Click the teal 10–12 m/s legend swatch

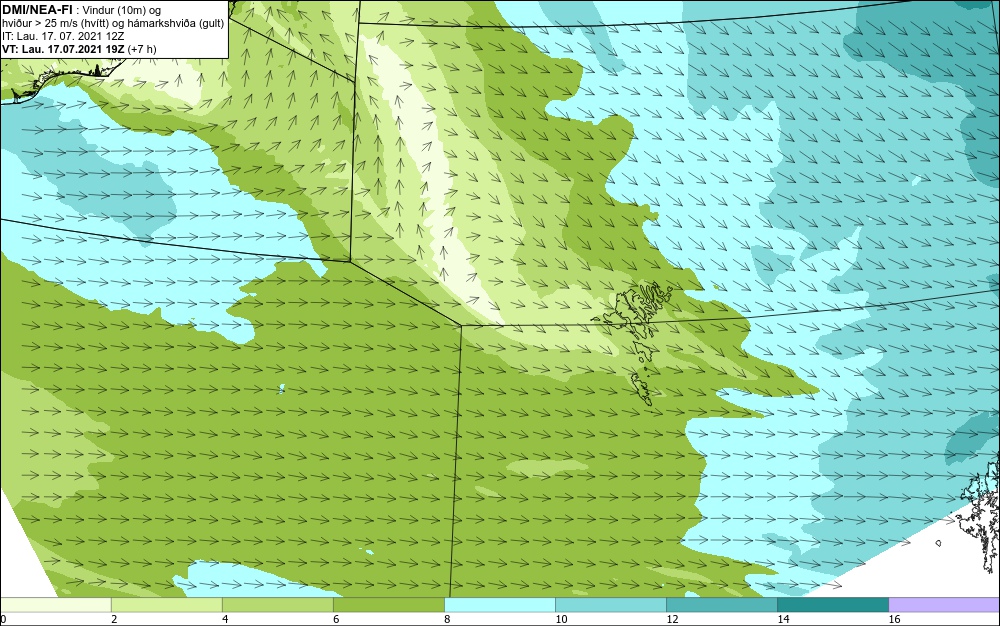click(x=610, y=604)
